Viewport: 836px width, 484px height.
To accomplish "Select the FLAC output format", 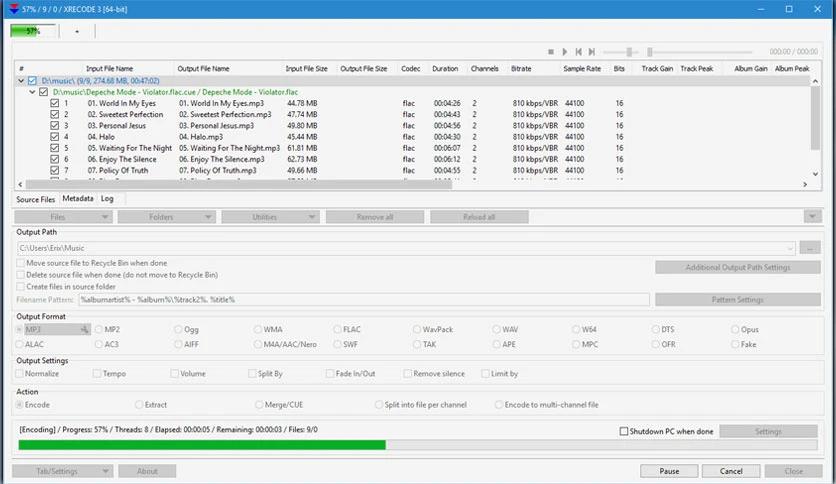I will 337,329.
